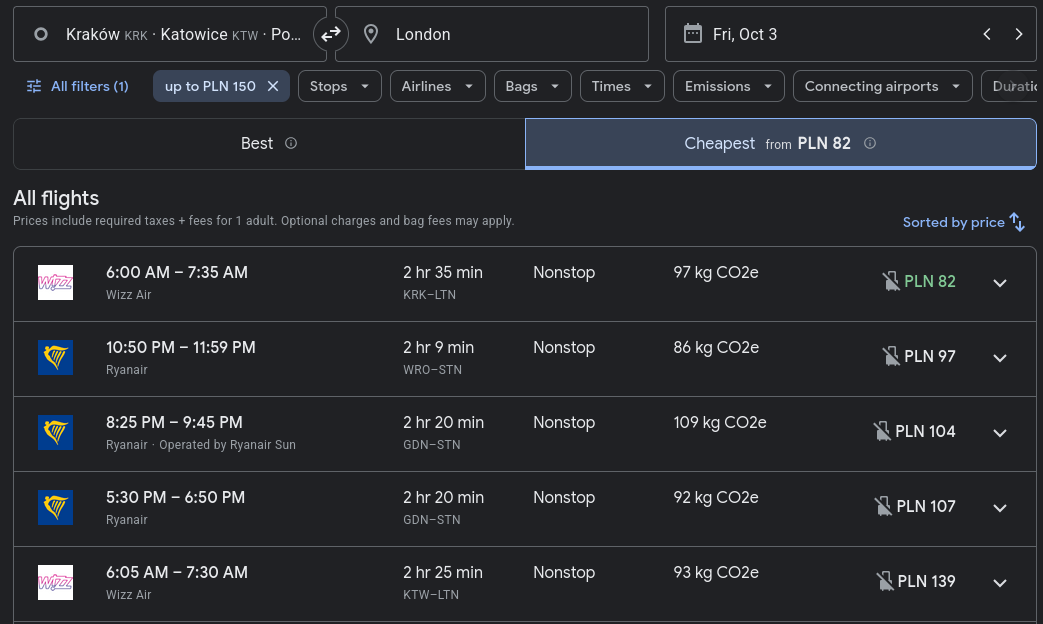Image resolution: width=1043 pixels, height=624 pixels.
Task: Expand the 5:30 PM Ryanair flight
Action: tap(1000, 508)
